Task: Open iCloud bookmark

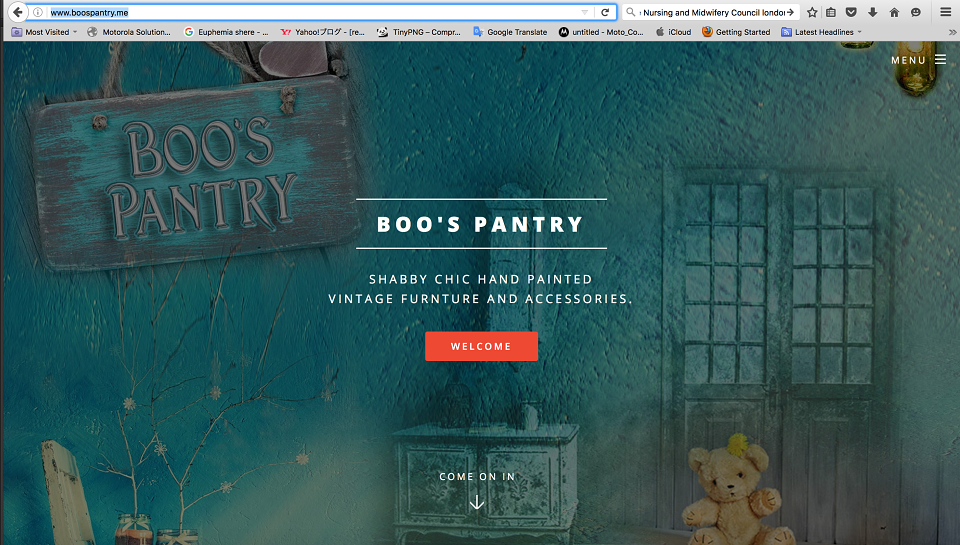Action: click(x=673, y=32)
